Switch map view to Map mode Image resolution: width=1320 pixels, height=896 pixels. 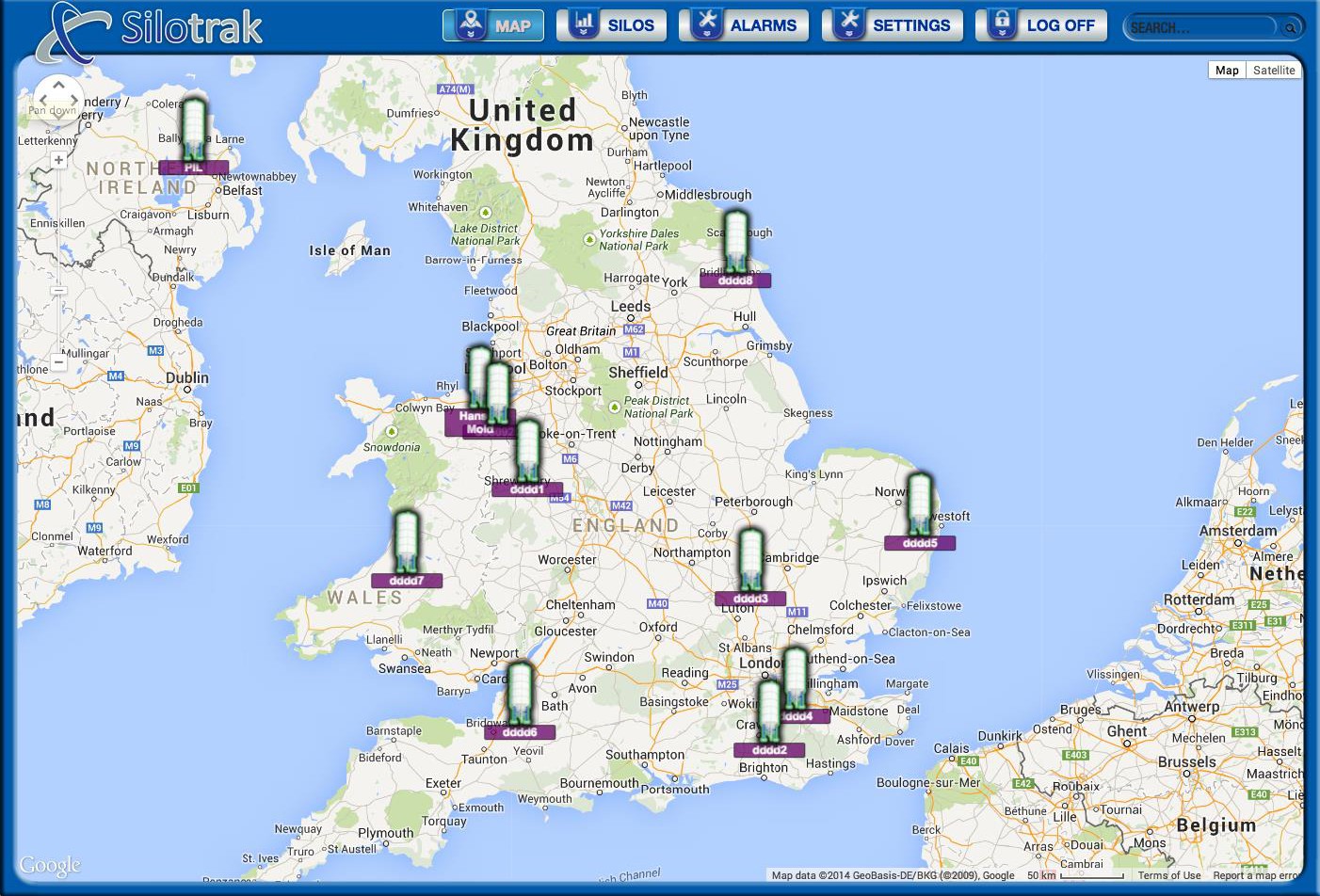[x=1227, y=71]
